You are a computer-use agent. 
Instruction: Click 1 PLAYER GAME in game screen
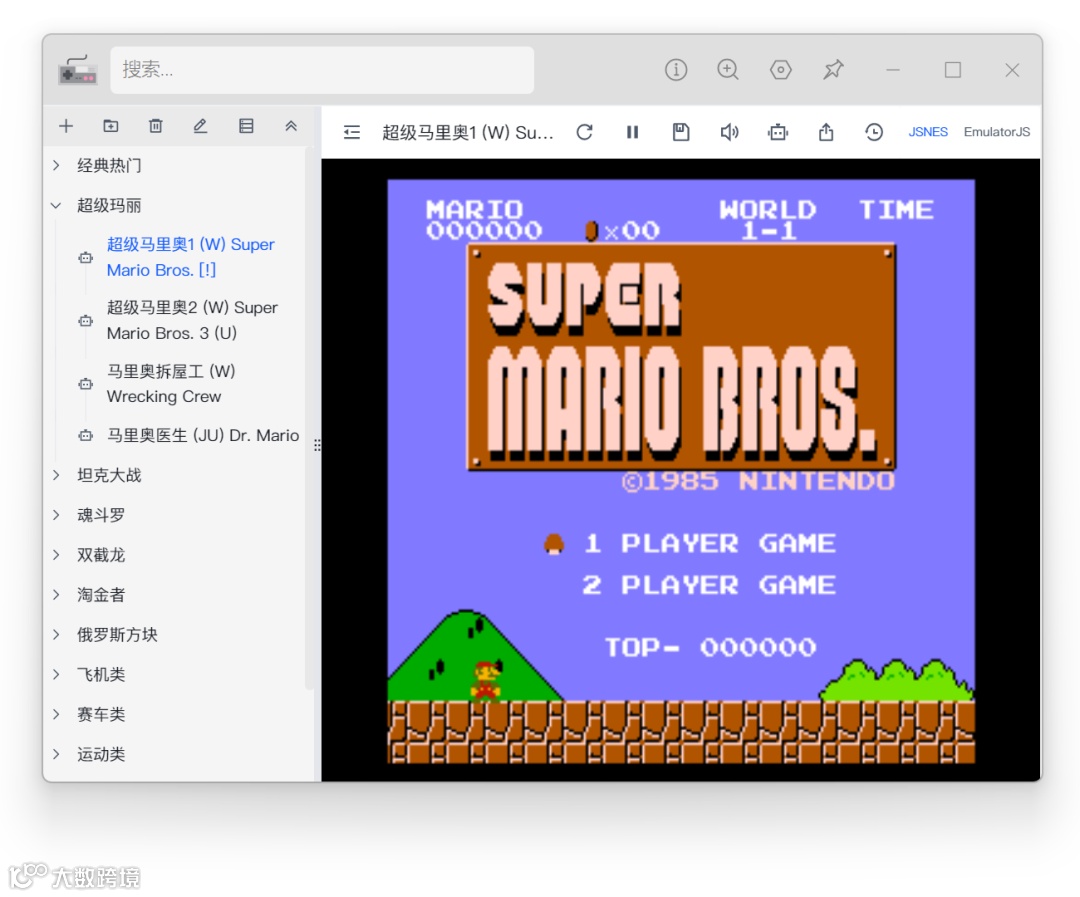click(x=709, y=544)
